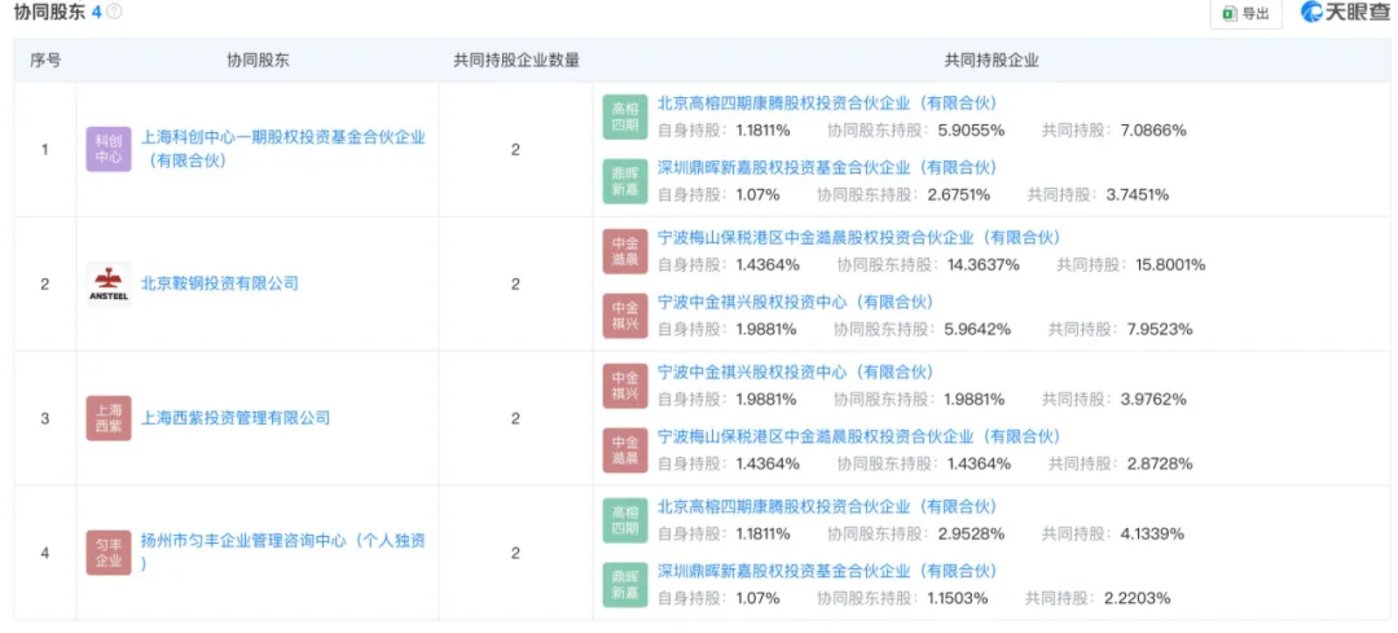This screenshot has height=633, width=1398.
Task: Open 深圳鼎晖新嘉股权投资基金 link in first row
Action: coord(827,167)
